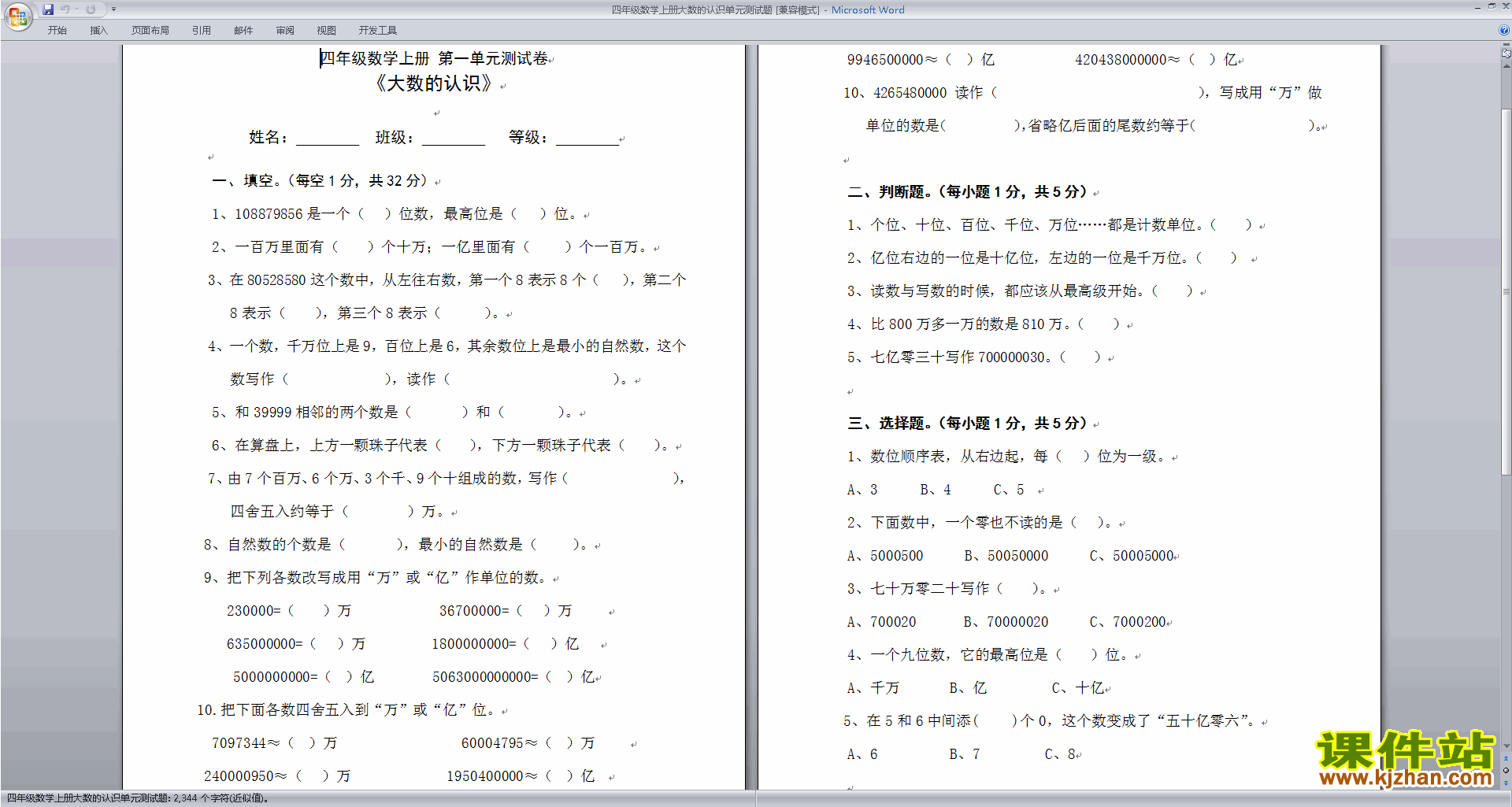The width and height of the screenshot is (1512, 807).
Task: Click the word count in the status bar
Action: pos(139,798)
